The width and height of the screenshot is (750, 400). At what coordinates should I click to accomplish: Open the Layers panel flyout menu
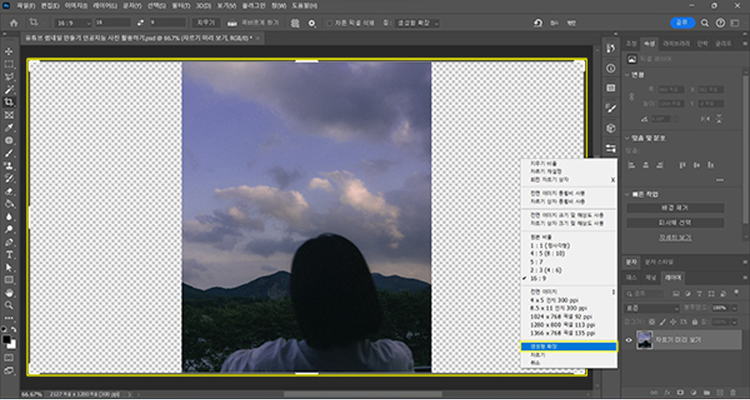point(745,278)
